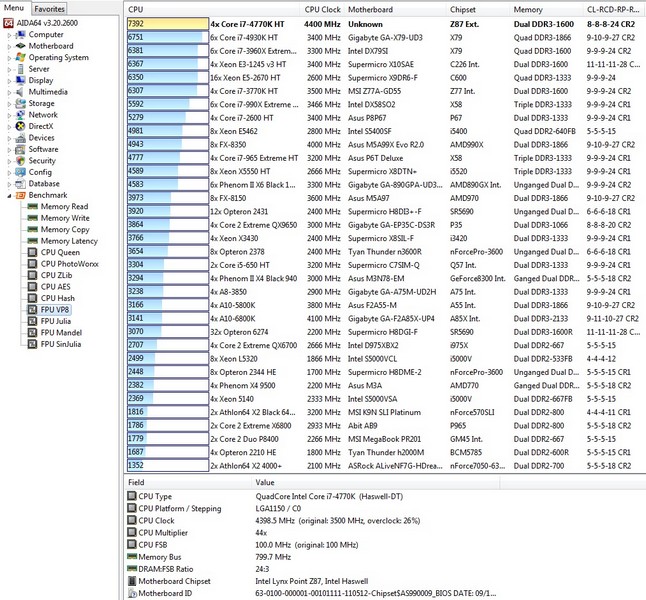Click the AIDA64 v3.20.2600 root icon
The width and height of the screenshot is (646, 600).
click(8, 23)
